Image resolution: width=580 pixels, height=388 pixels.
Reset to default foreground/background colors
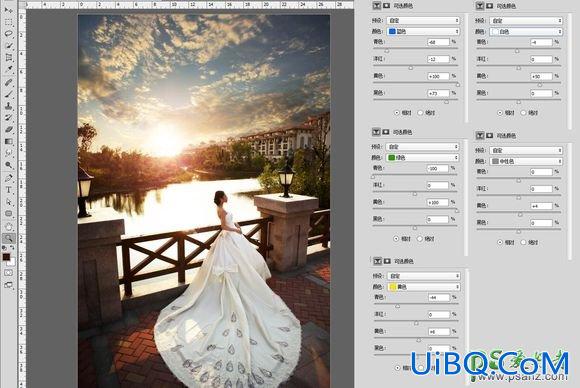(4, 248)
